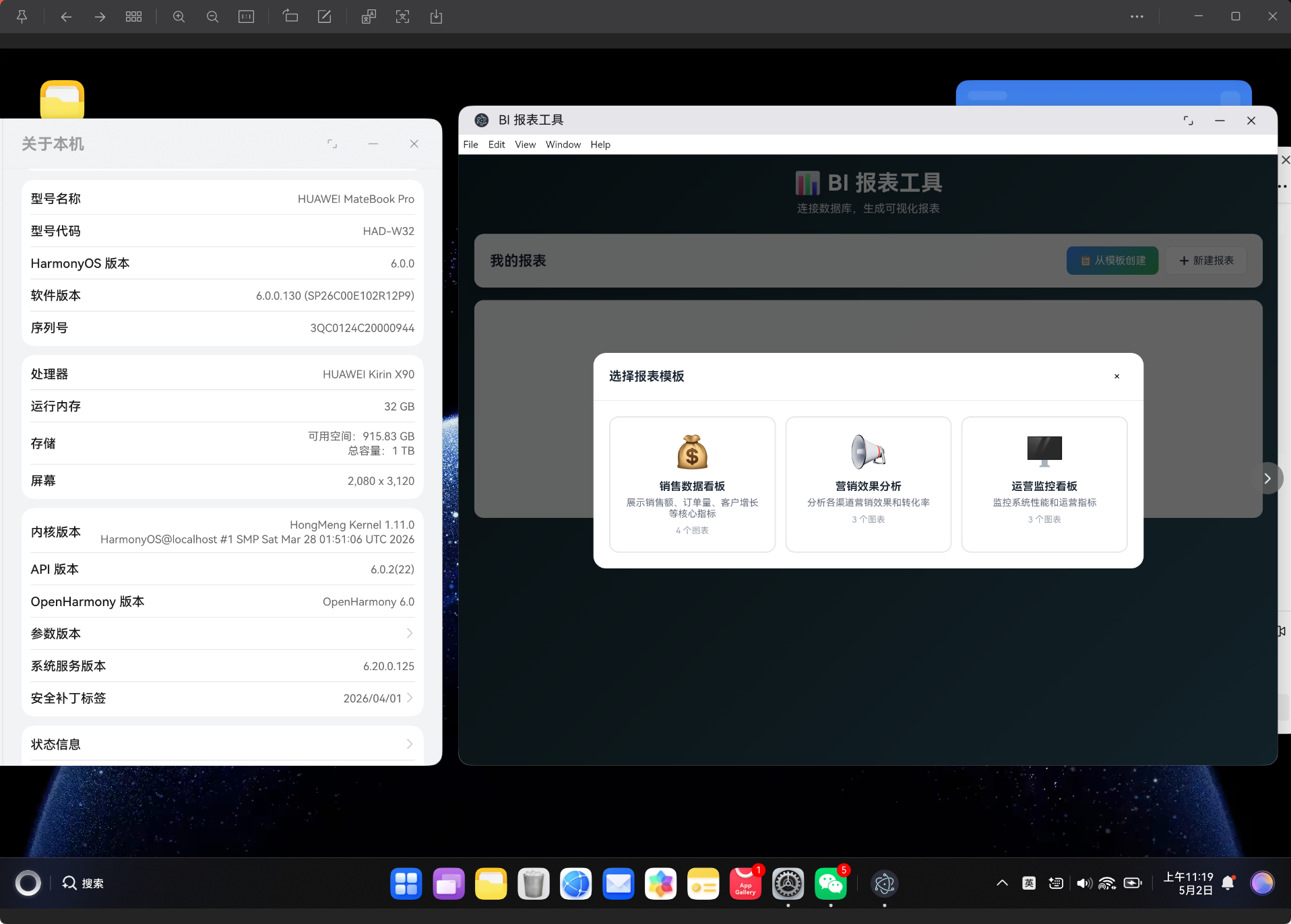Switch input method via the 英 icon
The height and width of the screenshot is (924, 1291).
[1029, 883]
